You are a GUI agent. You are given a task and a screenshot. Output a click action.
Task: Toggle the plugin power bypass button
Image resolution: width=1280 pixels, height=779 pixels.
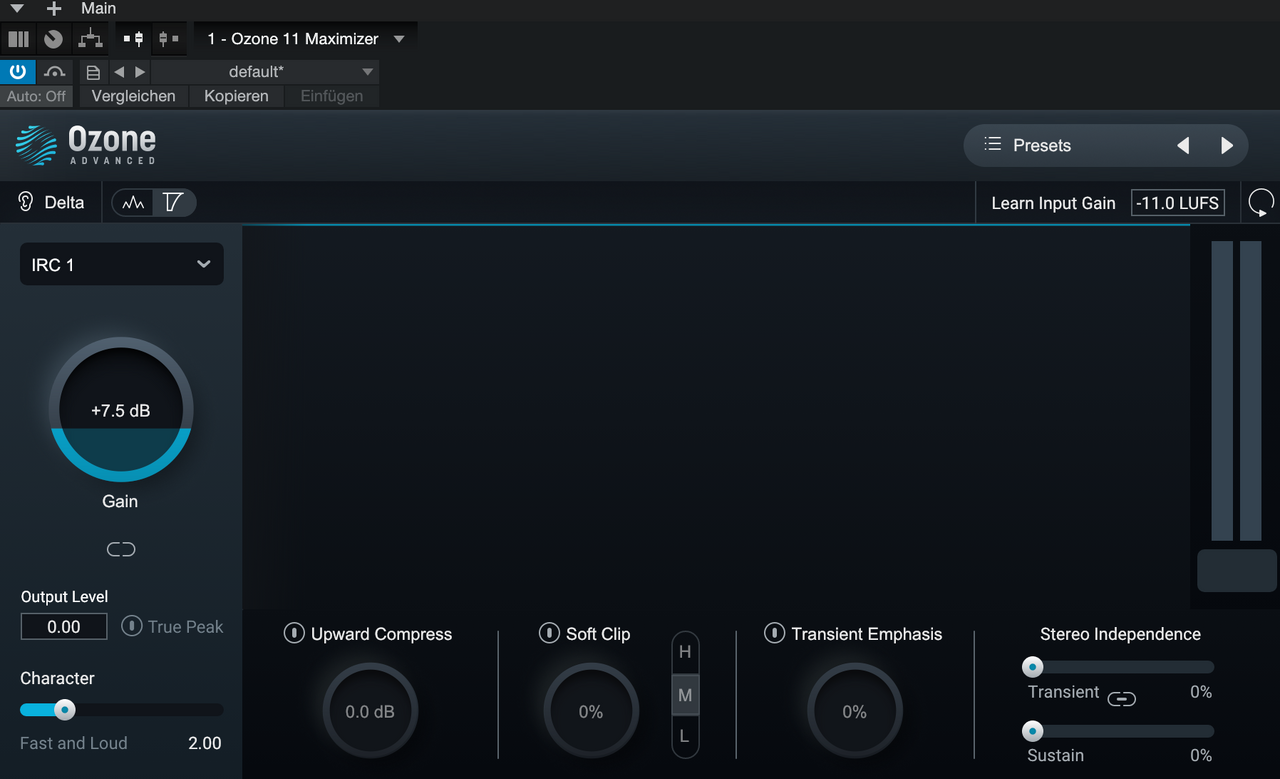click(18, 72)
